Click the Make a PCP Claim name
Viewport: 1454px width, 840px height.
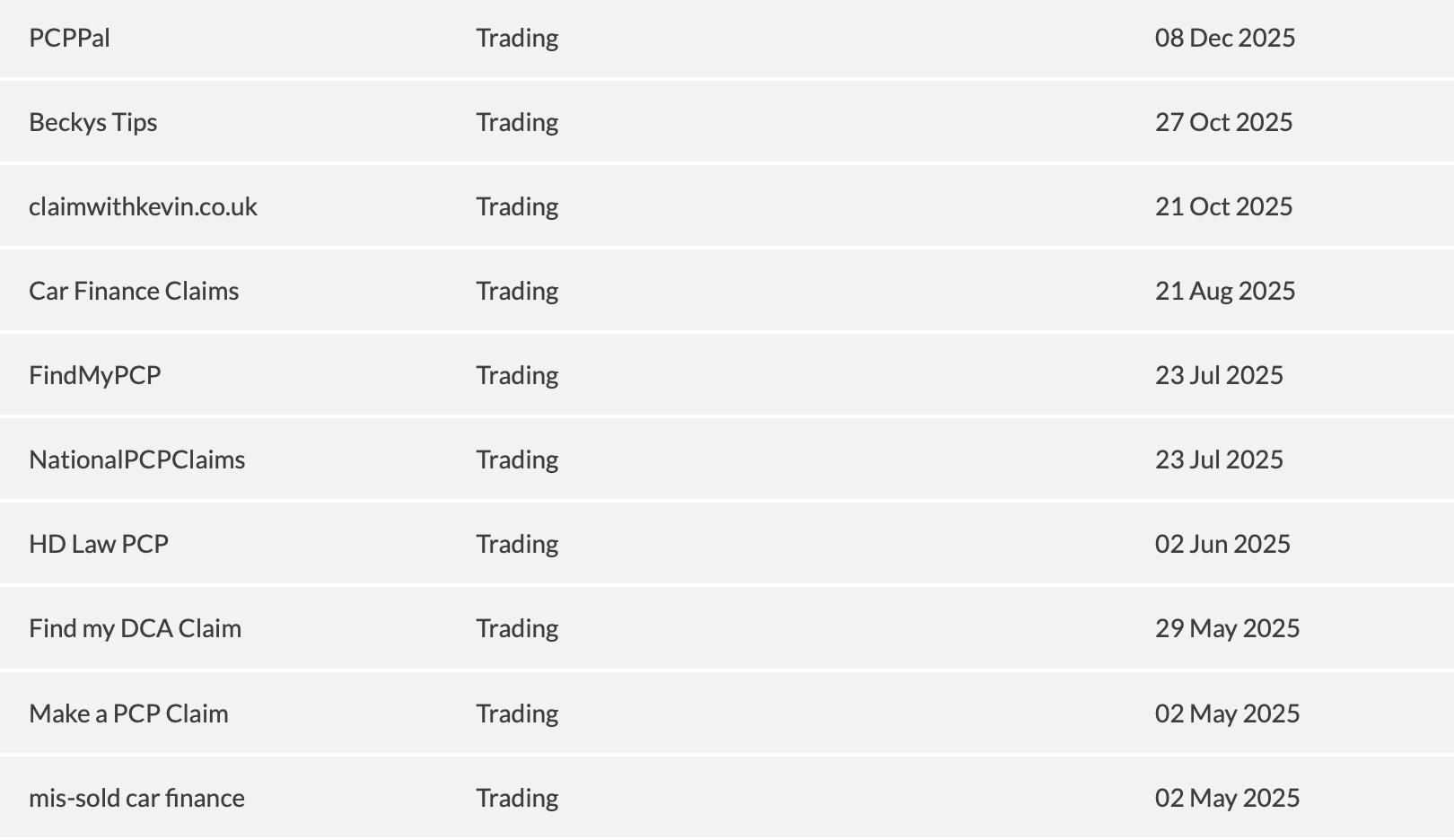coord(128,713)
